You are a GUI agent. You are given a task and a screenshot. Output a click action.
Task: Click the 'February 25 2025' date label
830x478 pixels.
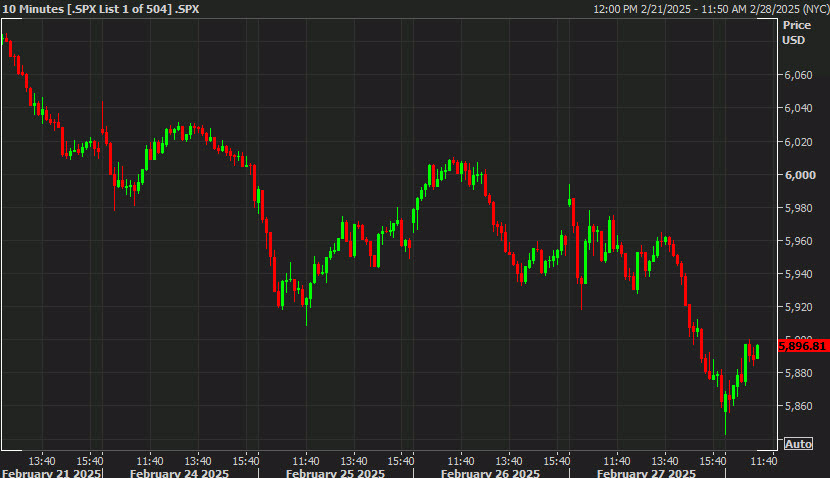pyautogui.click(x=335, y=473)
